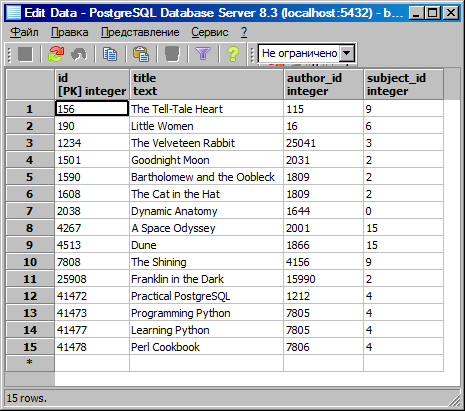Image resolution: width=465 pixels, height=411 pixels.
Task: Open the Sort/Filter options funnel icon
Action: tap(203, 54)
